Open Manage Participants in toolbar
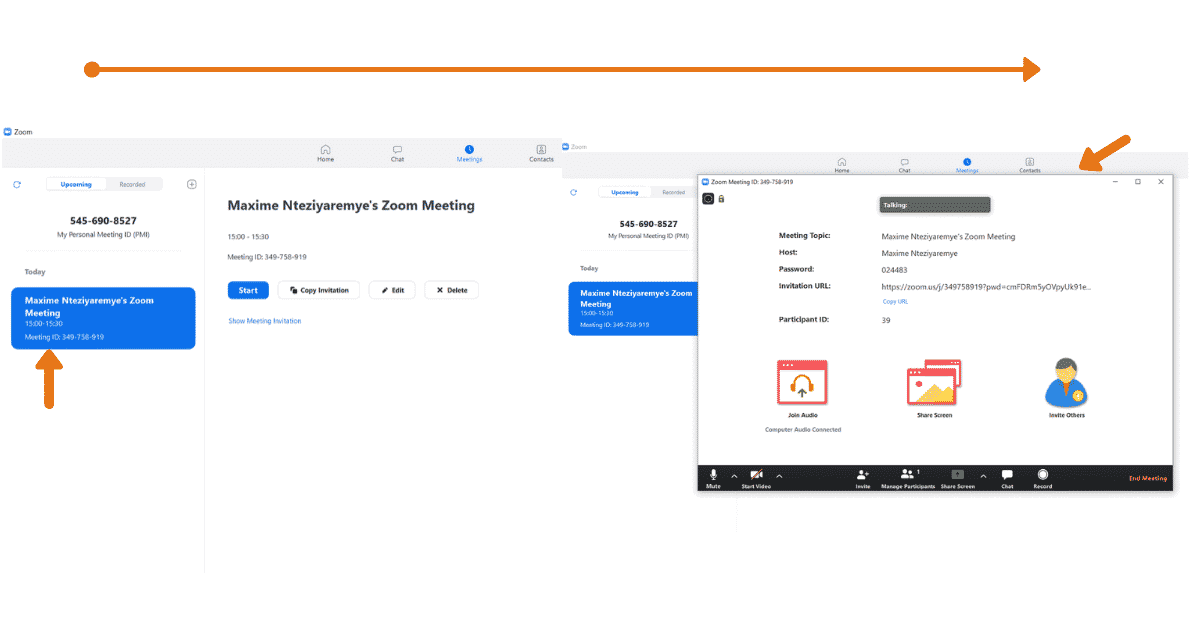Screen dimensions: 1200x628 (x=908, y=478)
